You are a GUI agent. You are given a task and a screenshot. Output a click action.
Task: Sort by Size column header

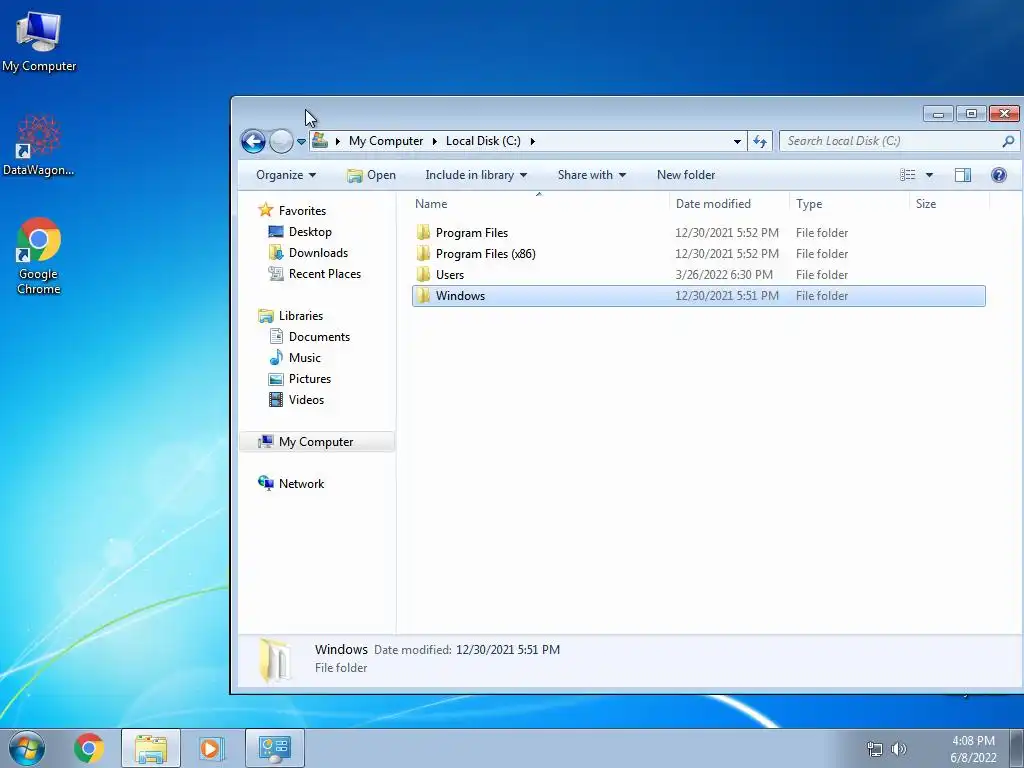pos(950,204)
